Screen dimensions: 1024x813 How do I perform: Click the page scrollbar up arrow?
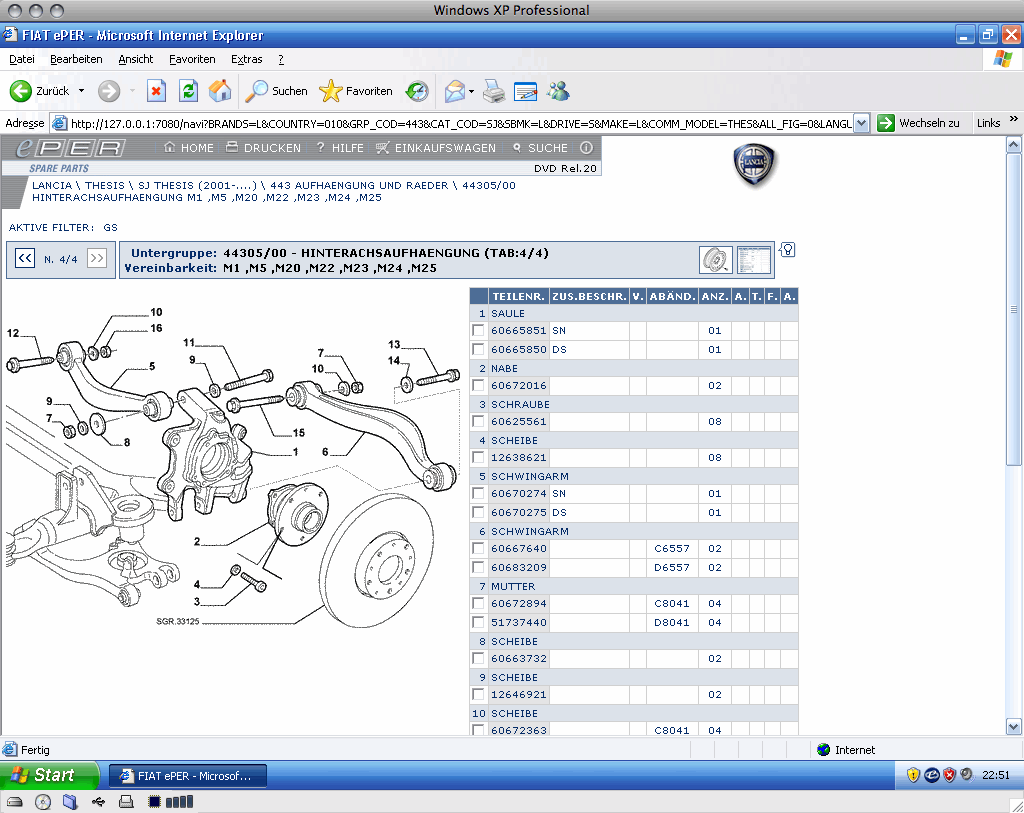[x=1013, y=145]
